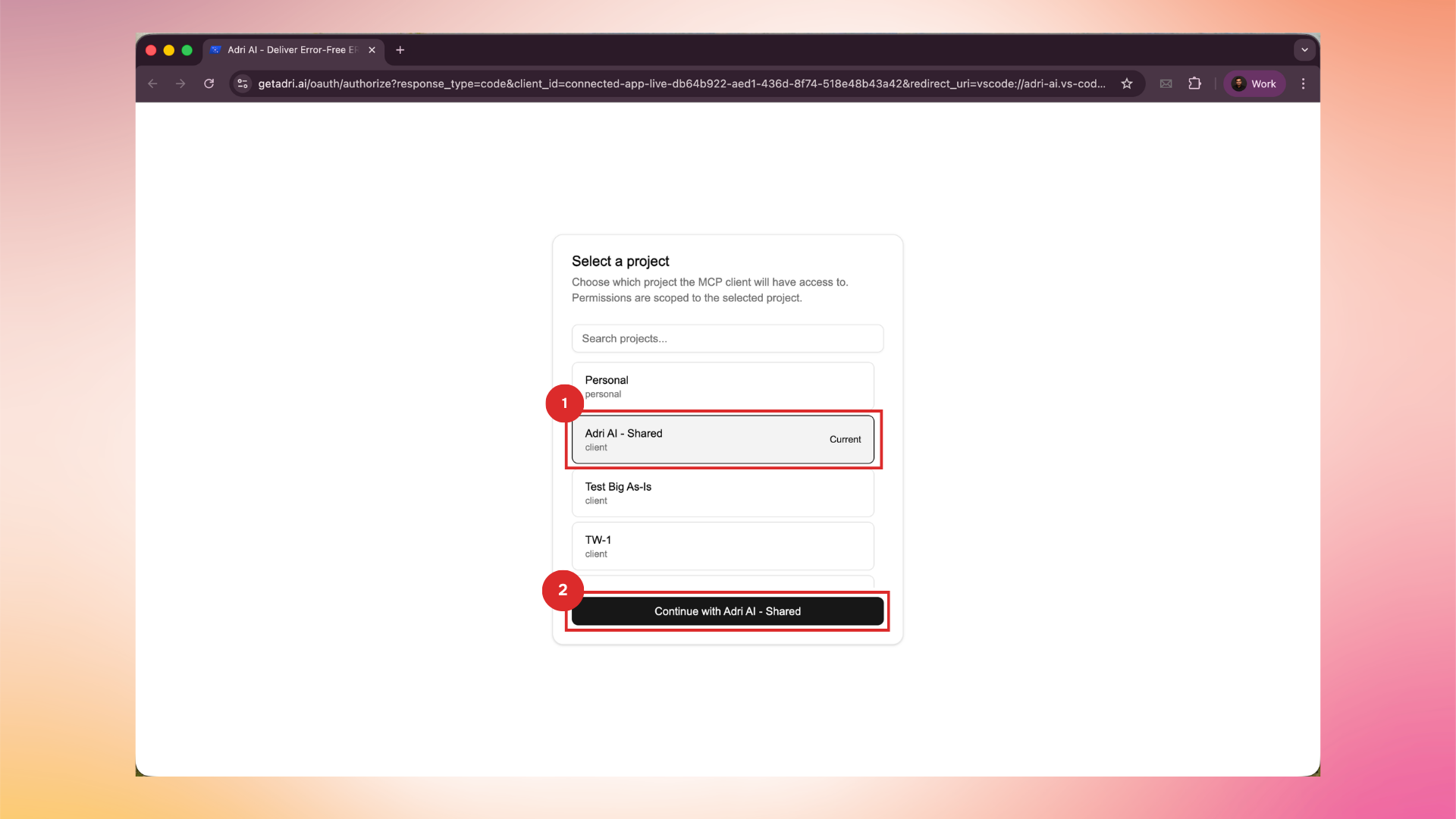Select the Personal project
Screen dimensions: 1456x819
click(x=723, y=385)
